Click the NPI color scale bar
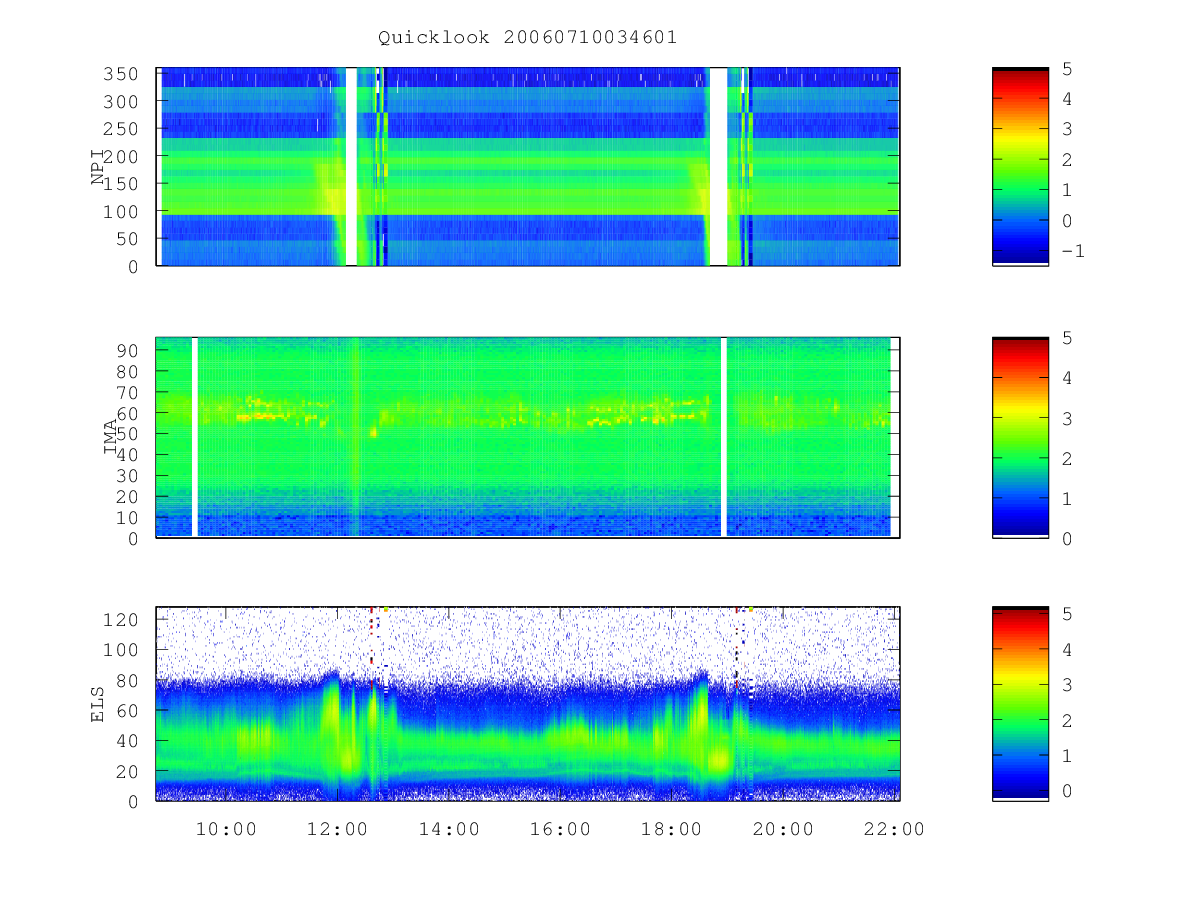Screen dimensions: 1200x900 [x=1020, y=167]
